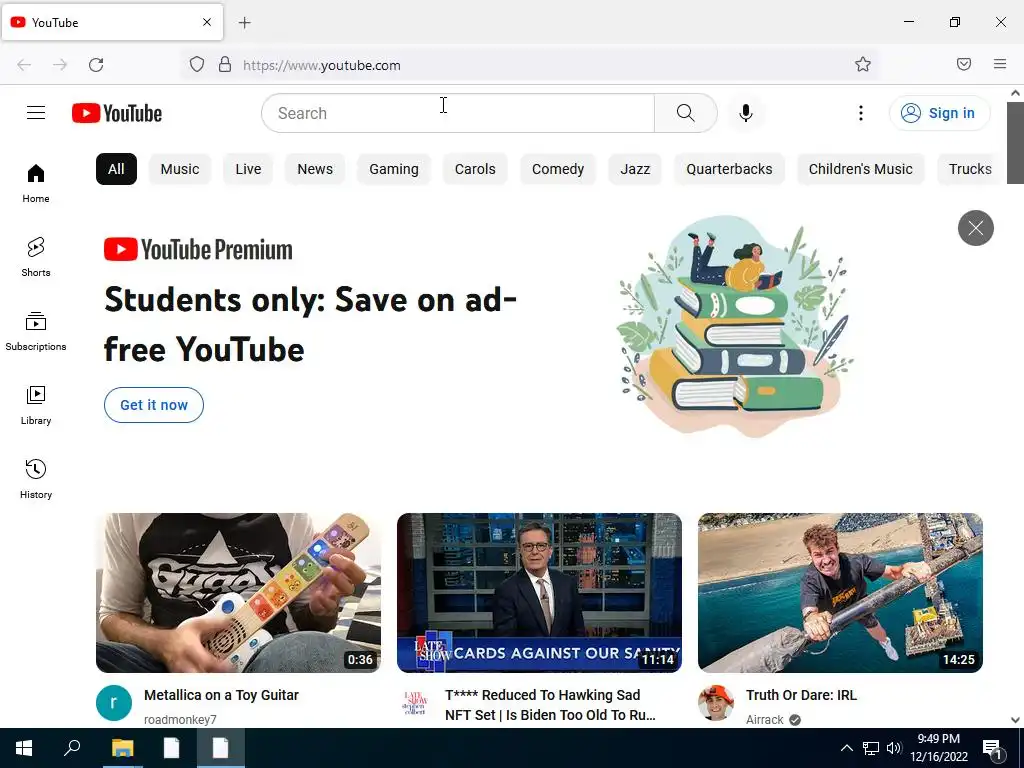Click the scrollbar down arrow
The image size is (1024, 768).
pos(1016,720)
